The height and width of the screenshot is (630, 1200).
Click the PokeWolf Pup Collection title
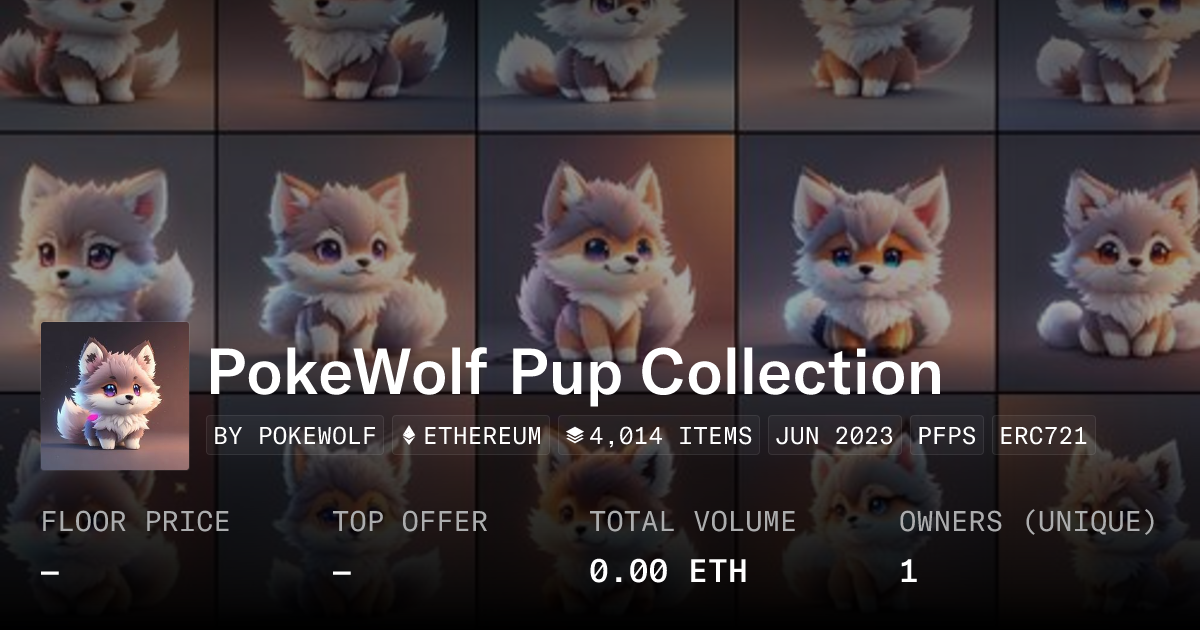click(x=575, y=373)
